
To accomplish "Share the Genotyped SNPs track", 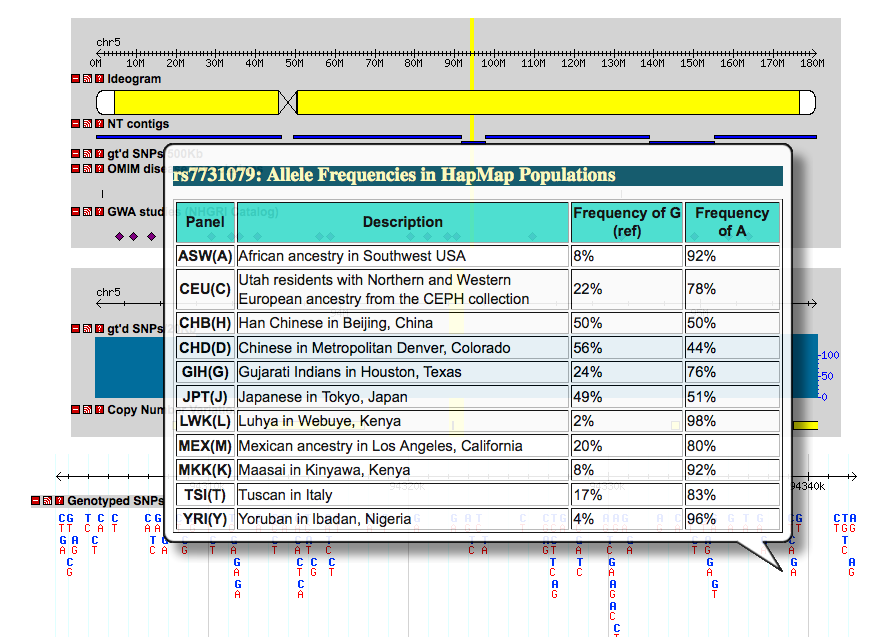I will (47, 500).
